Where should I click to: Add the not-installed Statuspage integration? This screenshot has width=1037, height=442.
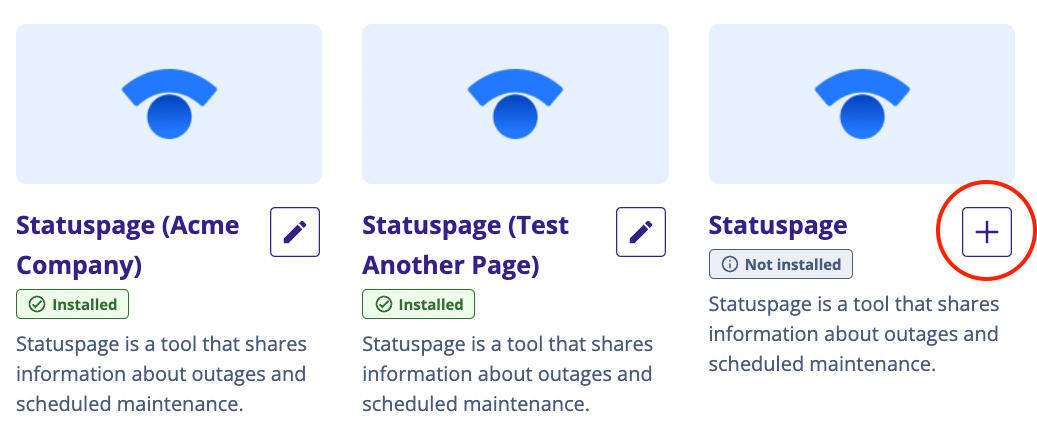tap(987, 232)
